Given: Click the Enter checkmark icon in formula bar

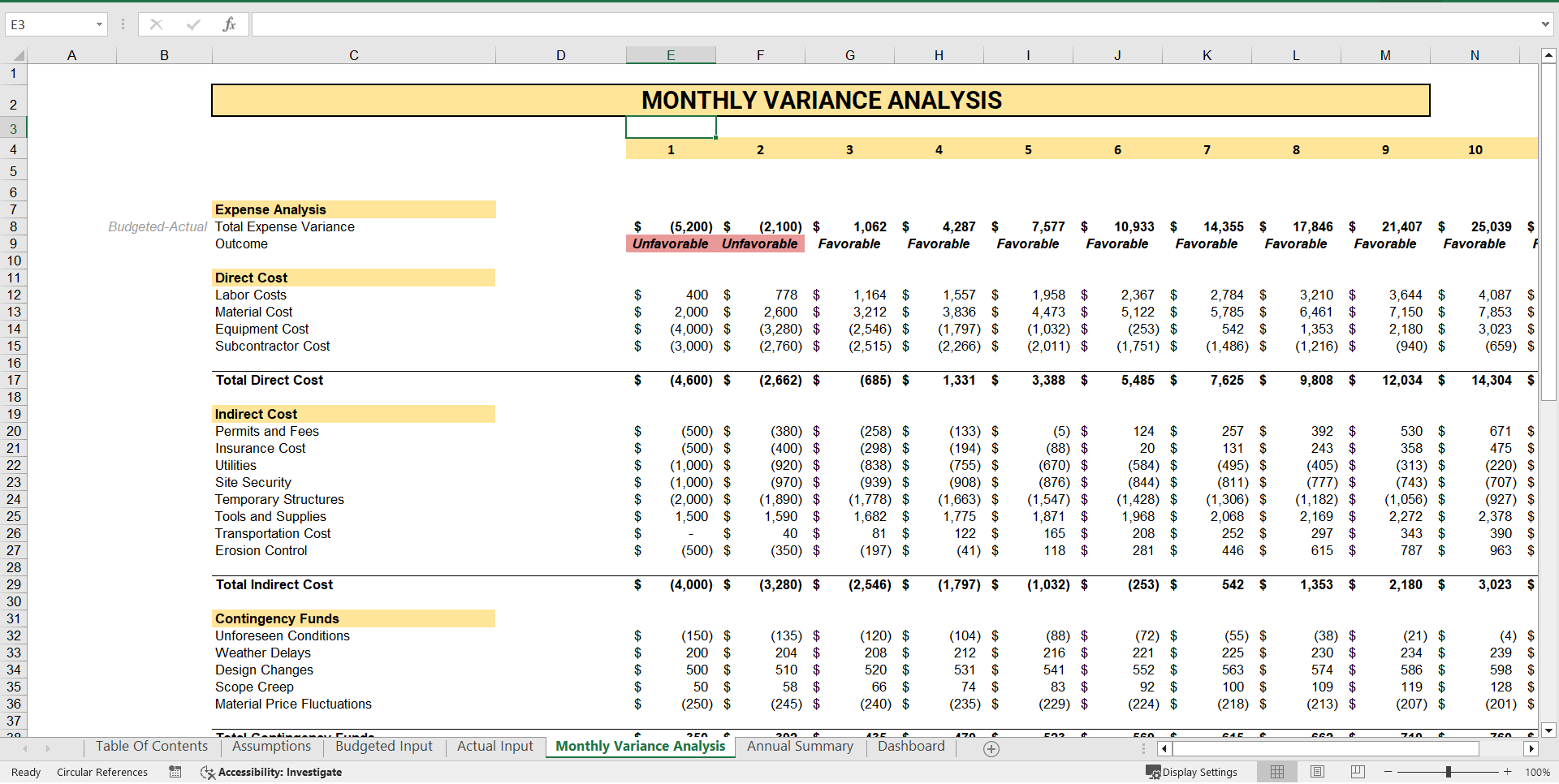Looking at the screenshot, I should pyautogui.click(x=193, y=24).
